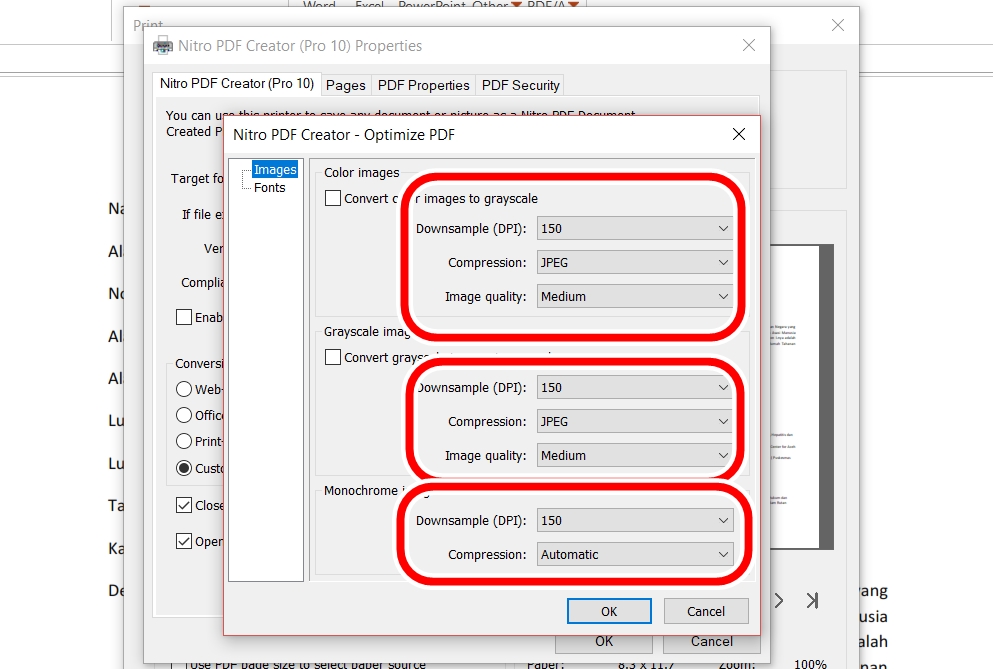Open Color images Downsample DPI dropdown
This screenshot has height=669, width=993.
click(x=635, y=229)
